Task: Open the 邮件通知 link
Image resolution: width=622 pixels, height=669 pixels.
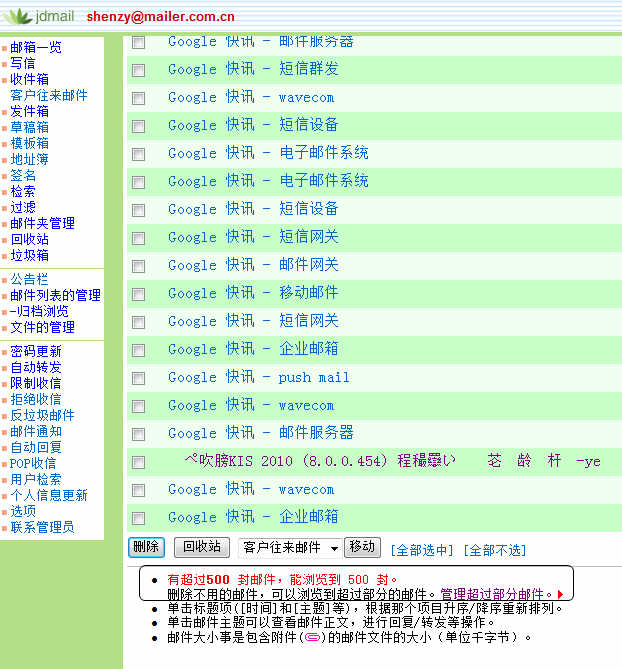Action: point(36,431)
